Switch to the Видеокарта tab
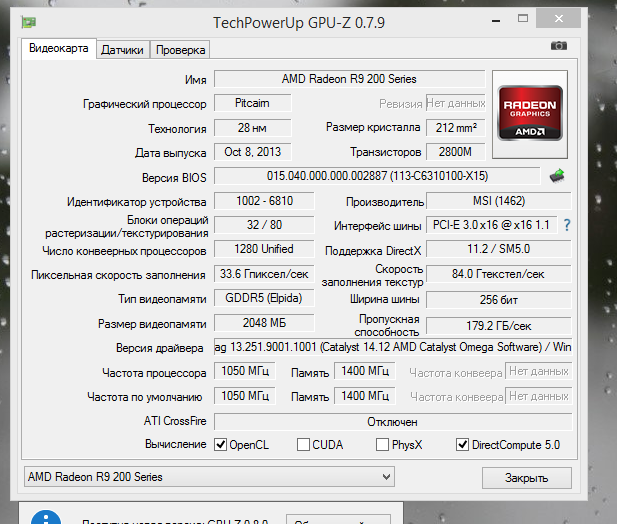Screen dimensions: 617x524 [59, 48]
